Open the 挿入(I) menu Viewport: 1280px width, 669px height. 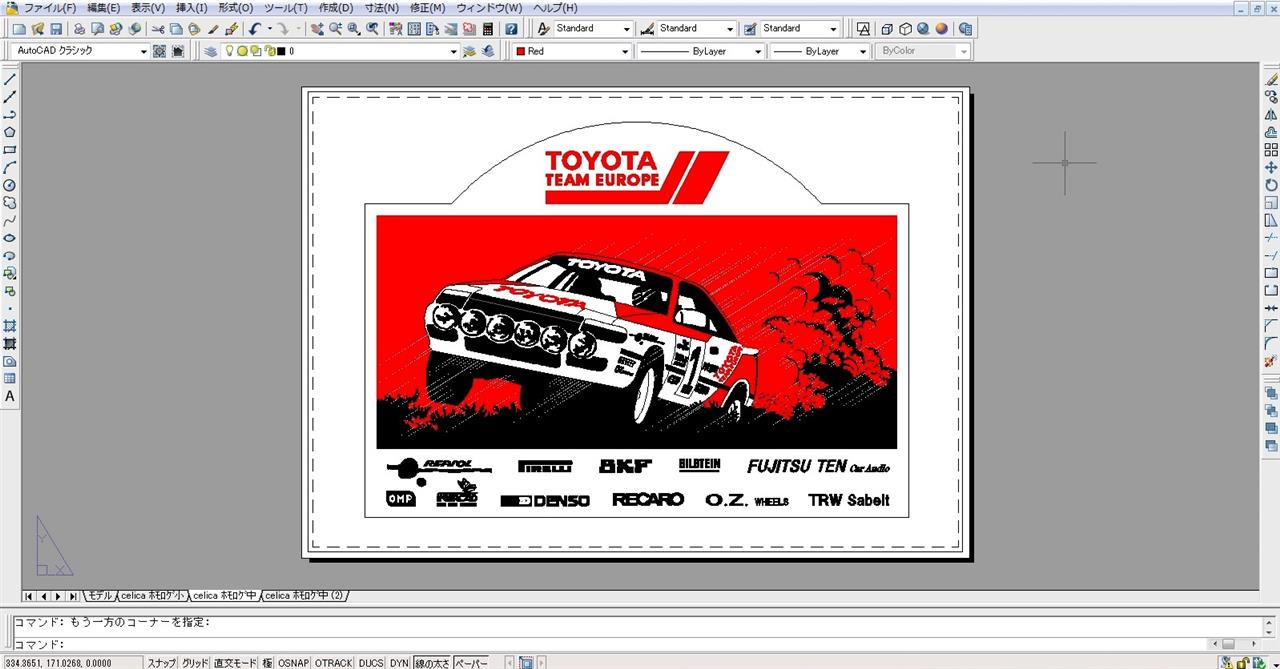click(x=191, y=8)
